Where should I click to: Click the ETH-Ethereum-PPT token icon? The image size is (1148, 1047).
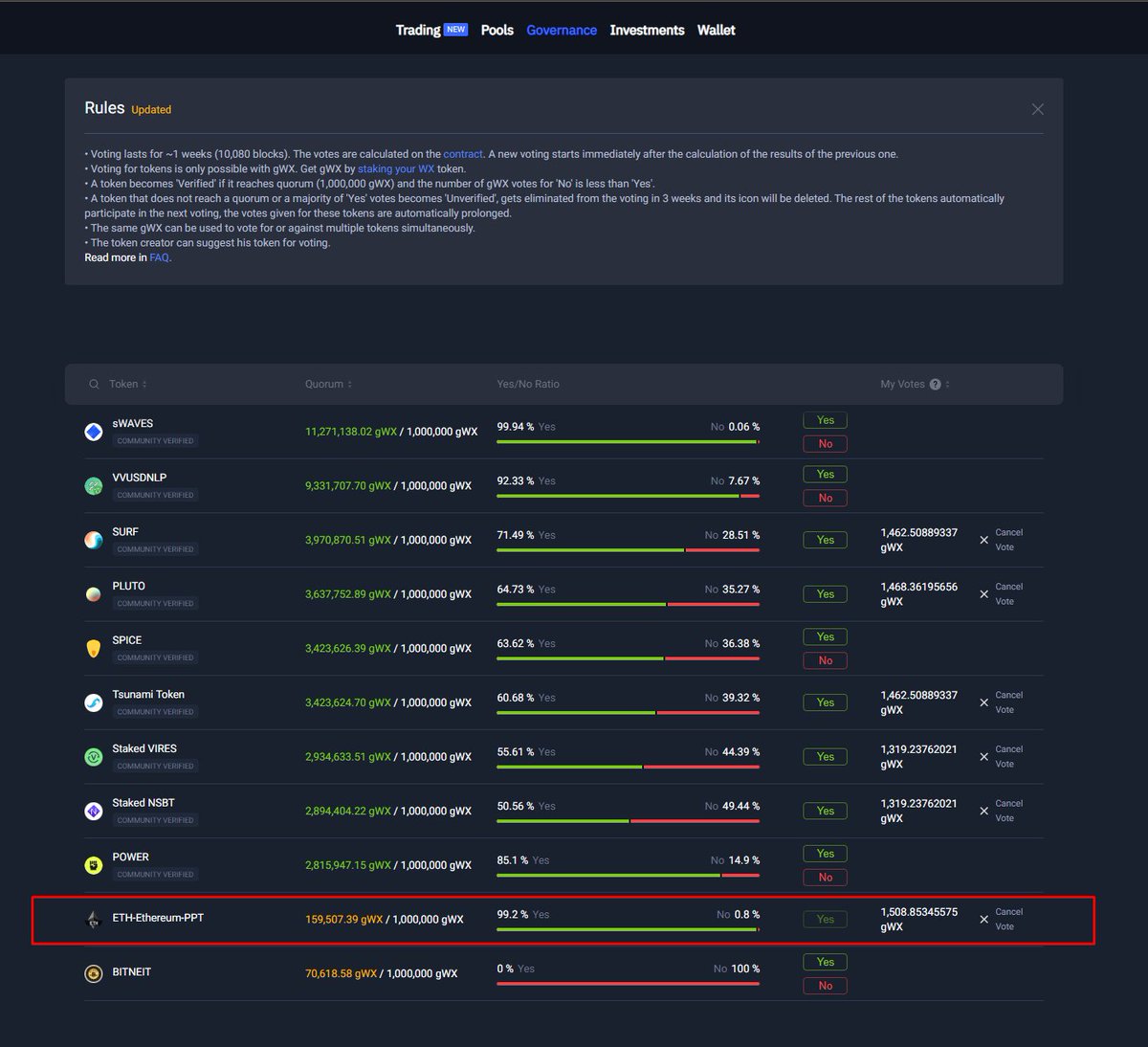(94, 920)
